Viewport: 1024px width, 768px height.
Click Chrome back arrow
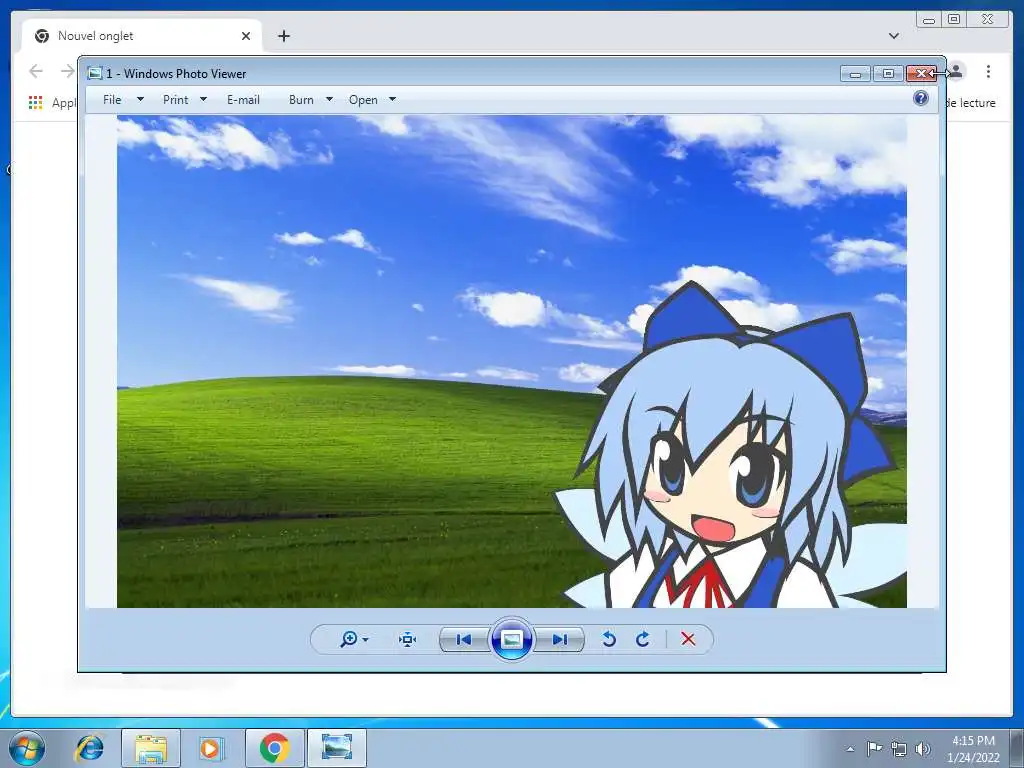(x=36, y=71)
